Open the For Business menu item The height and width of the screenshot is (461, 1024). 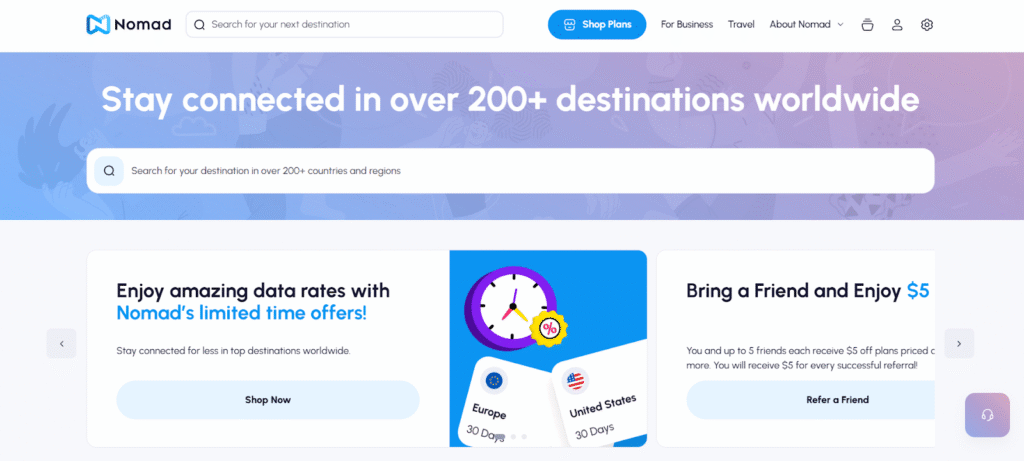point(687,24)
